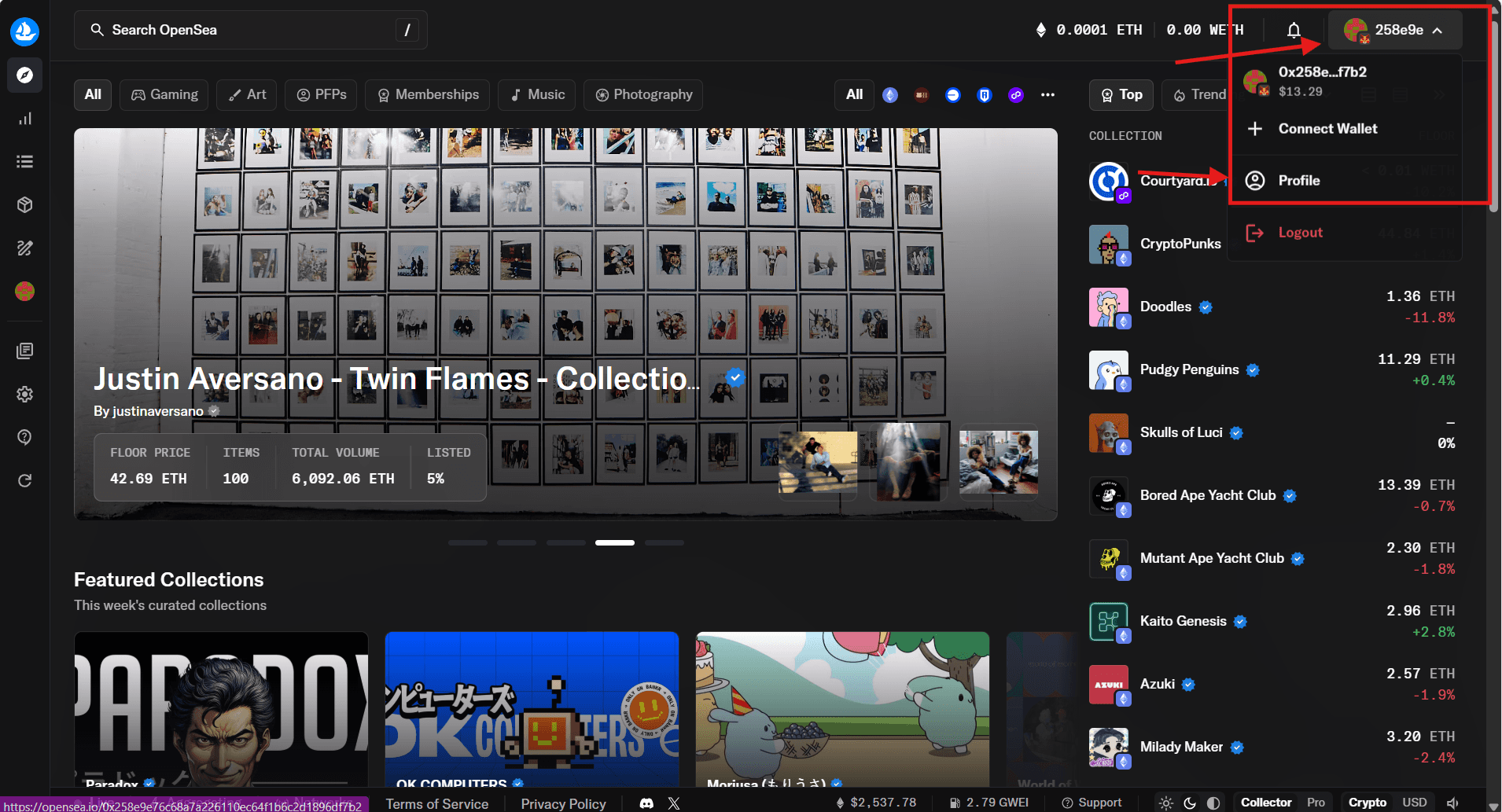Filter by the brown chain icon
The width and height of the screenshot is (1502, 812).
pos(922,95)
